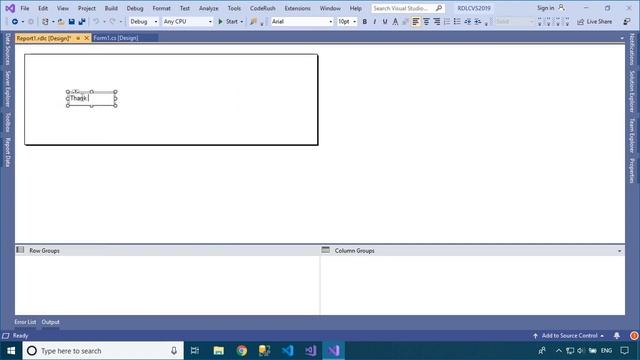Click Add to Source Control
This screenshot has width=640, height=360.
(569, 336)
